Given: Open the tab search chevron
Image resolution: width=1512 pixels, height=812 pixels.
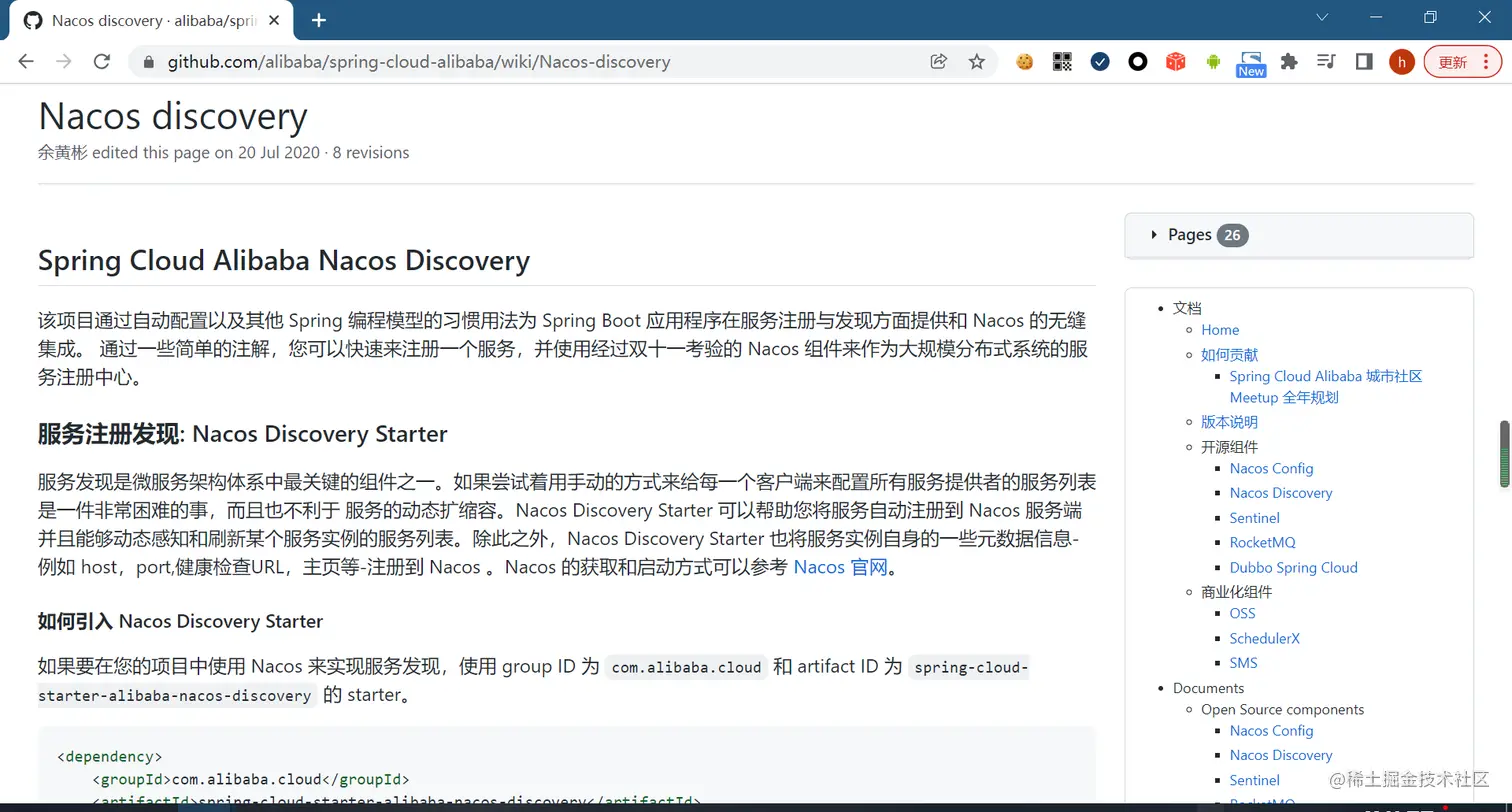Looking at the screenshot, I should (x=1322, y=18).
